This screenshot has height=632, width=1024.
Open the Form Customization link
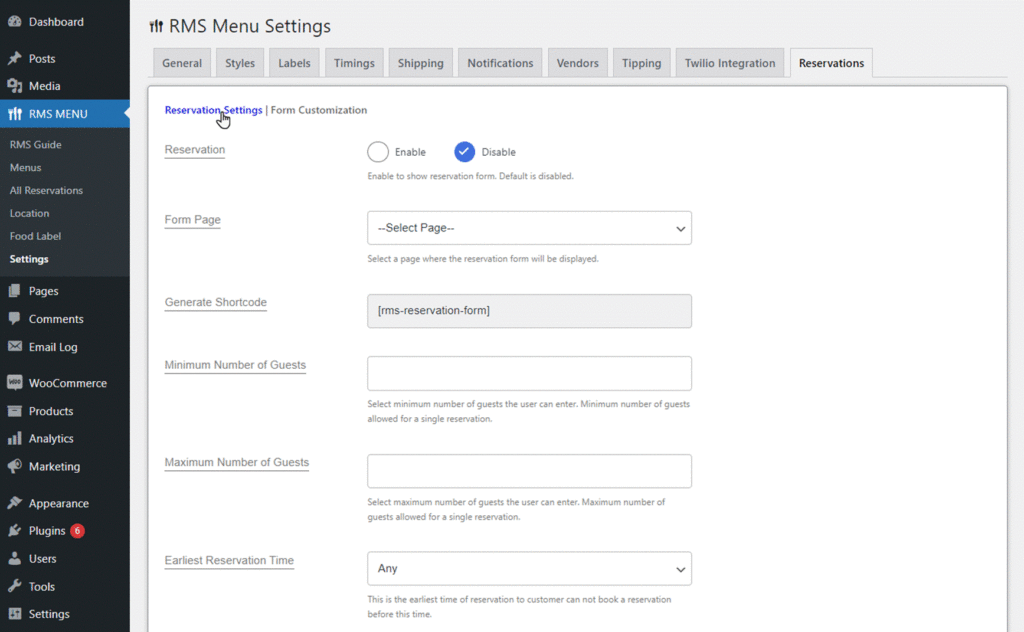[319, 110]
